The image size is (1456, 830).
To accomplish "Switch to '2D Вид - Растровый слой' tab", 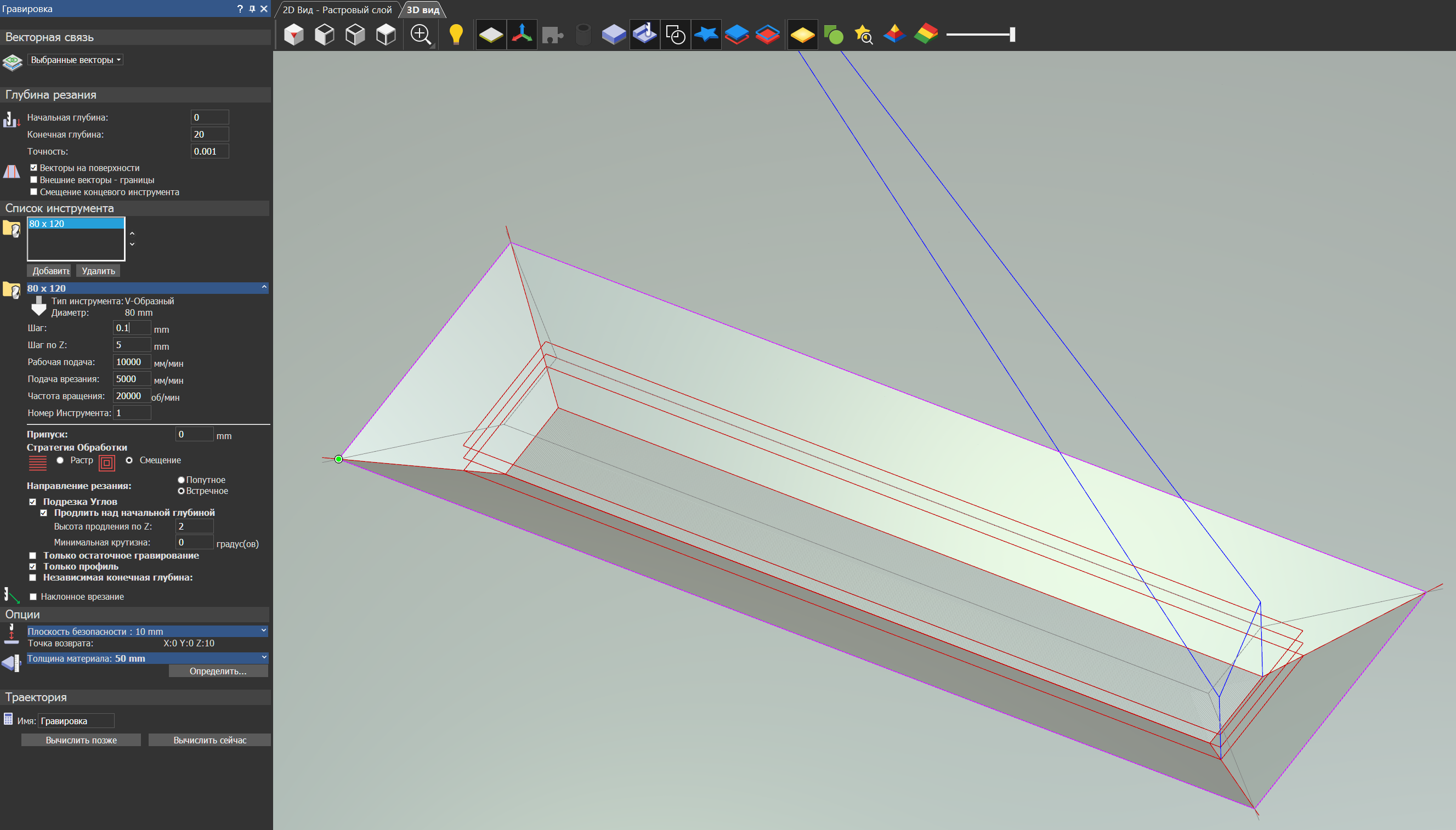I will coord(337,10).
